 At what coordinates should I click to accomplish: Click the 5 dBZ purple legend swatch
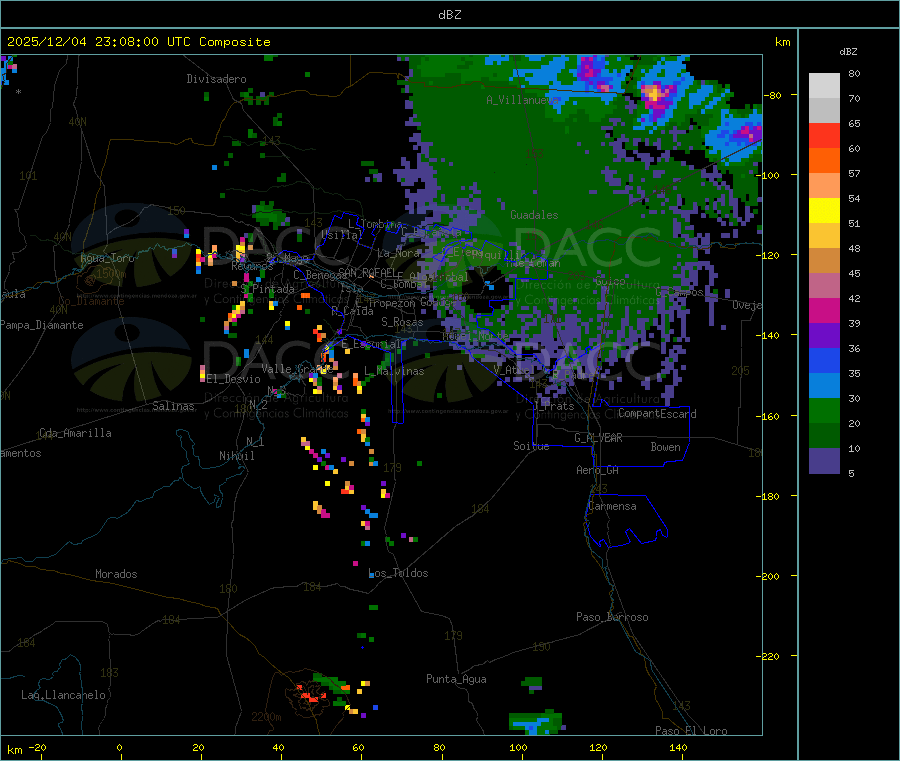[x=824, y=461]
